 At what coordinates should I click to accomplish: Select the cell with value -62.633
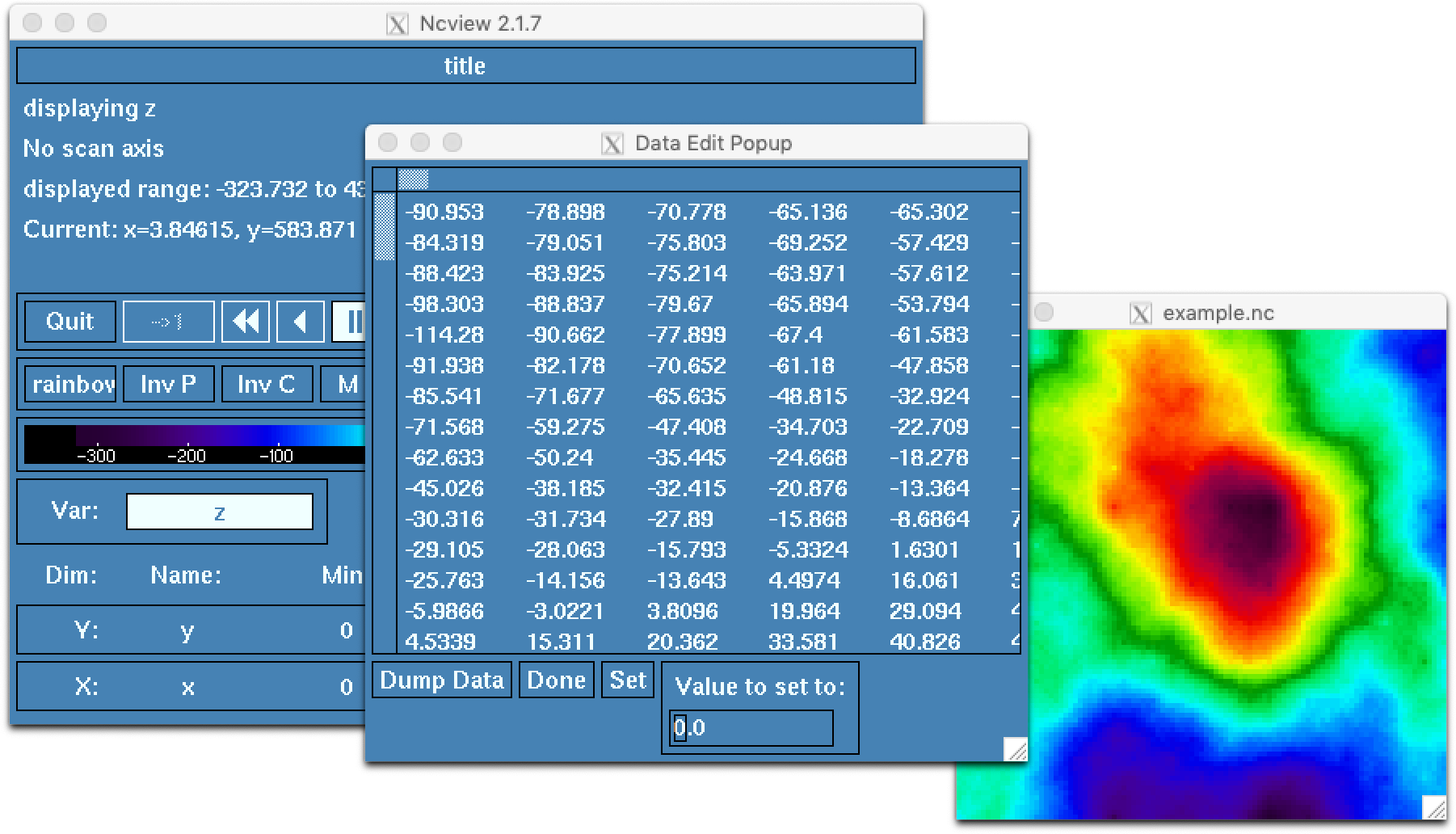pyautogui.click(x=444, y=457)
